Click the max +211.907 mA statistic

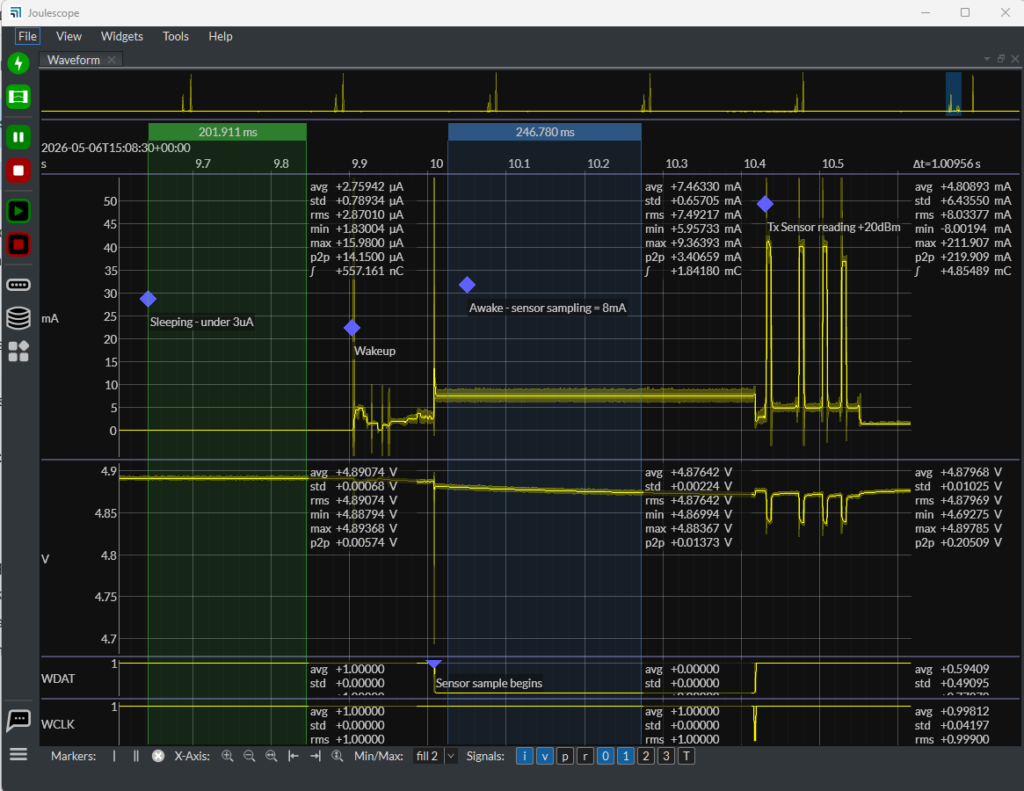[963, 243]
